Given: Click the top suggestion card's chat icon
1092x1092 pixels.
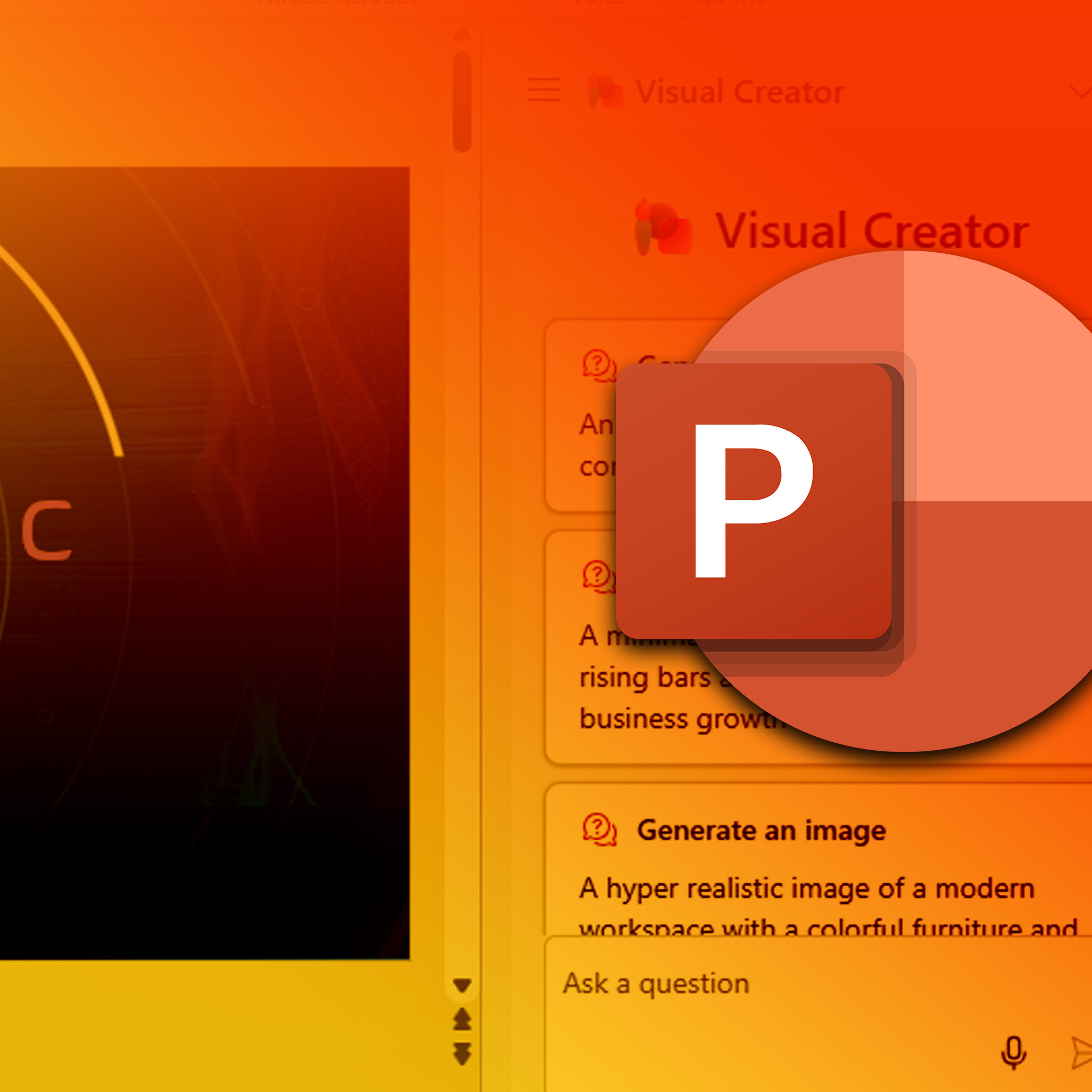Looking at the screenshot, I should click(x=599, y=365).
